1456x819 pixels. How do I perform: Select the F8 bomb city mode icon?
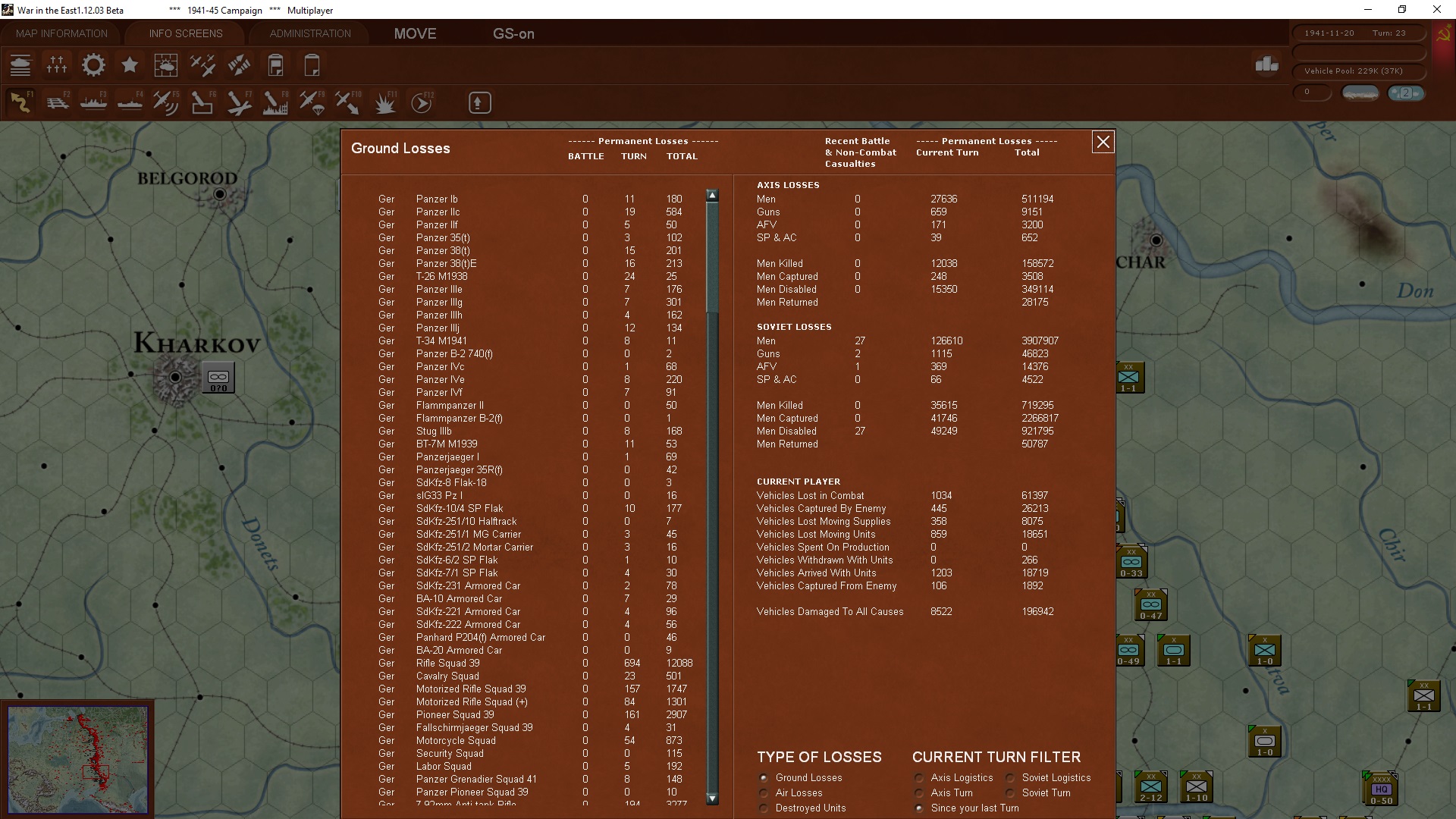tap(275, 102)
